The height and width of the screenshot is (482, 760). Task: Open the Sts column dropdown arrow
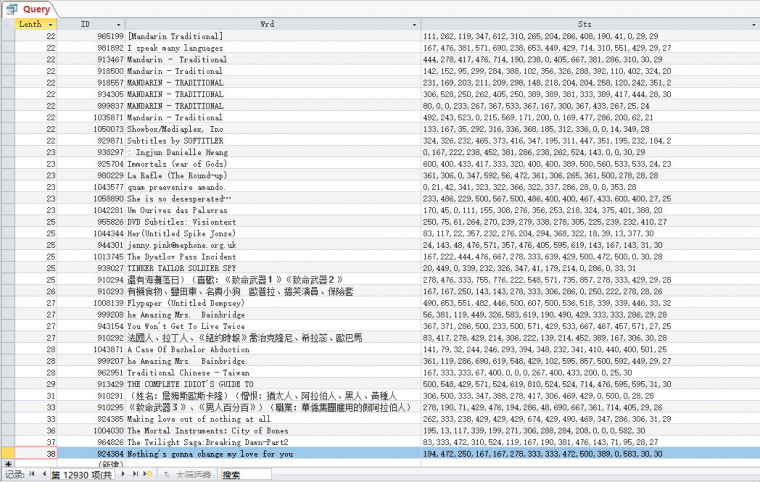tap(754, 24)
